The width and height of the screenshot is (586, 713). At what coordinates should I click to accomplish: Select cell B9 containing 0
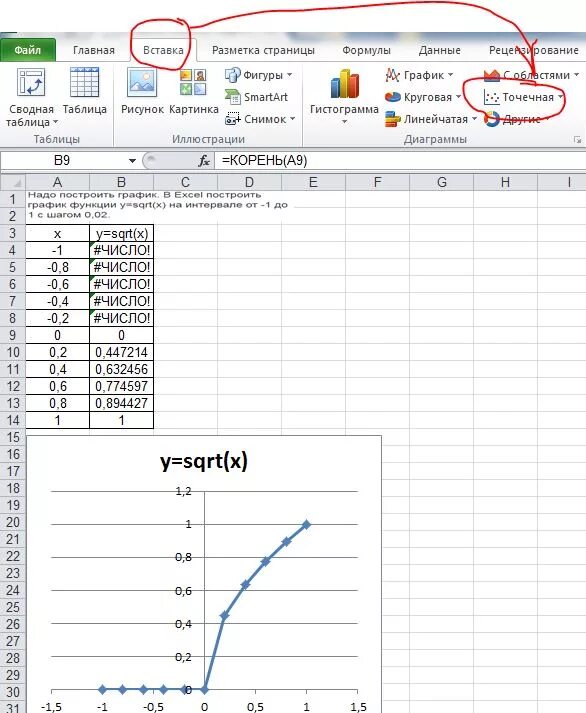tap(121, 335)
